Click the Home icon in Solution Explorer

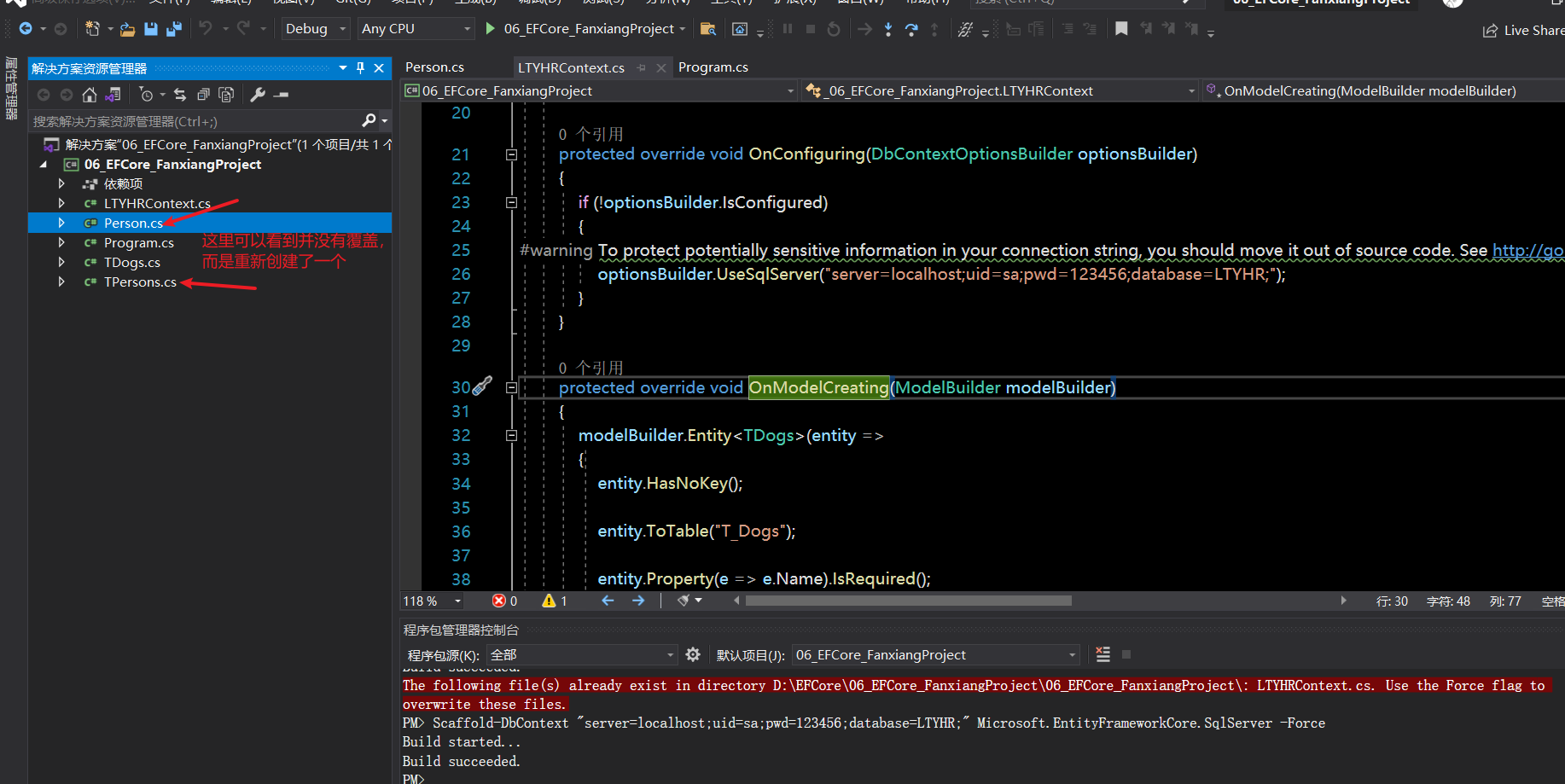[90, 95]
